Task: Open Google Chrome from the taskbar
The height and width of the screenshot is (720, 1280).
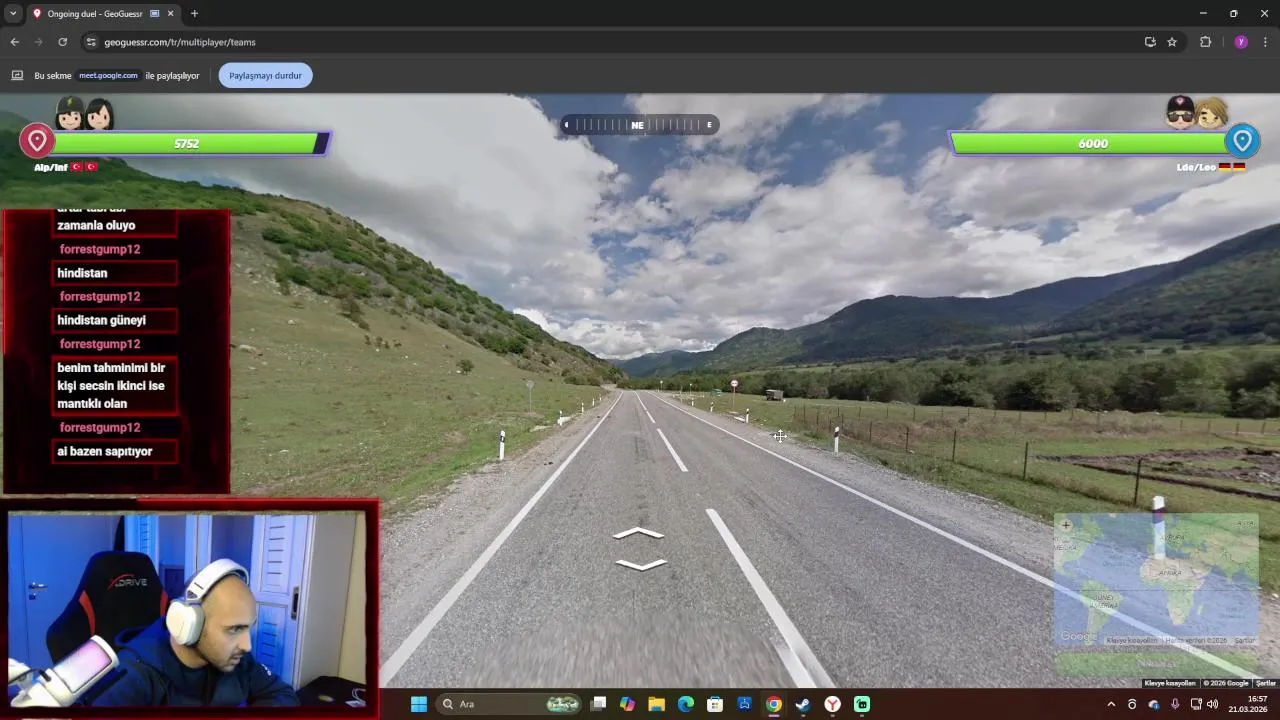Action: pyautogui.click(x=774, y=704)
